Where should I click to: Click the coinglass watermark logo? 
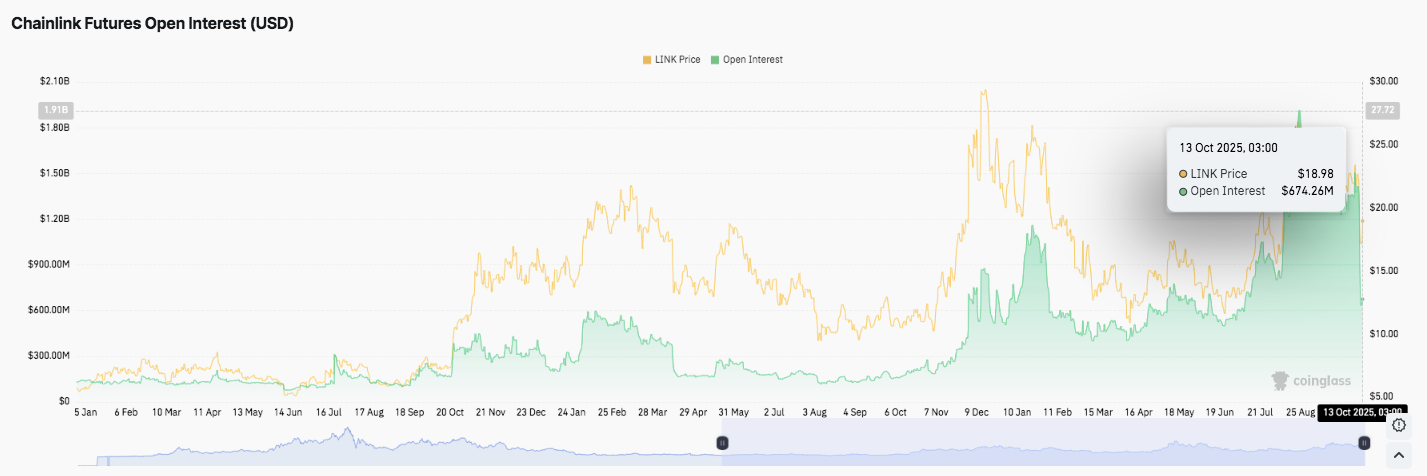pyautogui.click(x=1311, y=381)
